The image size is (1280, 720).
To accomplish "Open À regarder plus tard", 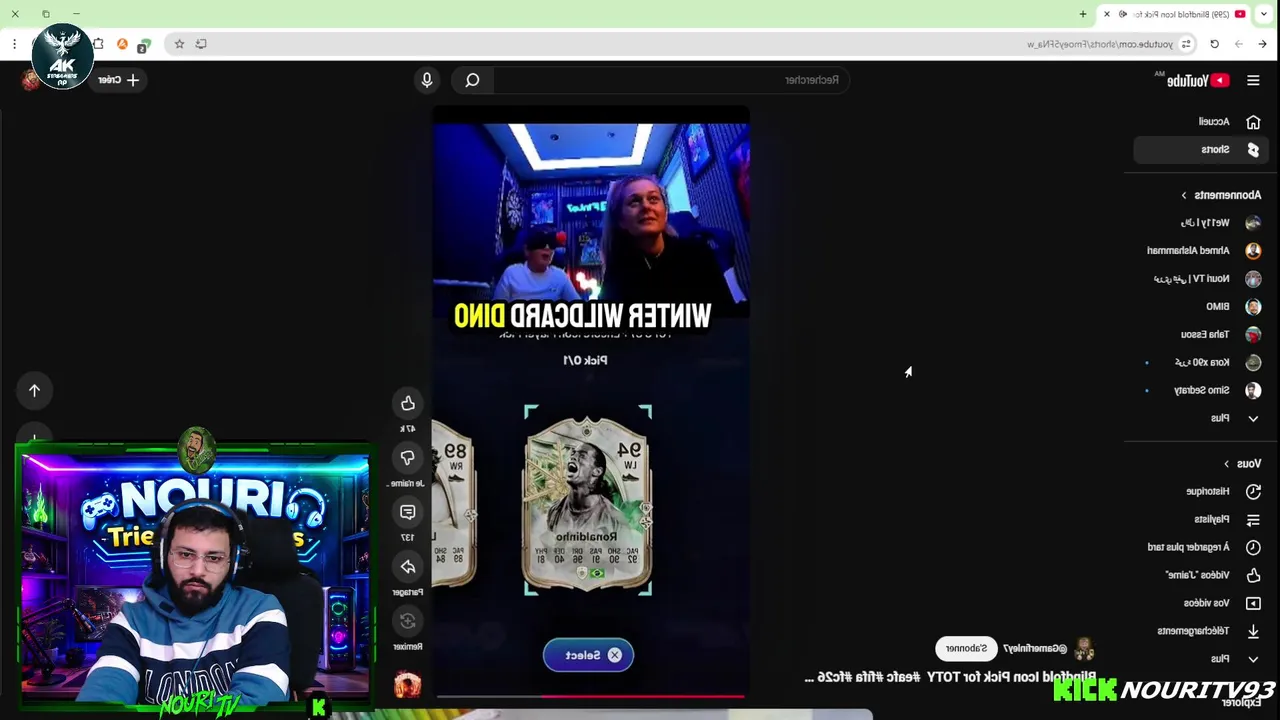I will (x=1201, y=547).
